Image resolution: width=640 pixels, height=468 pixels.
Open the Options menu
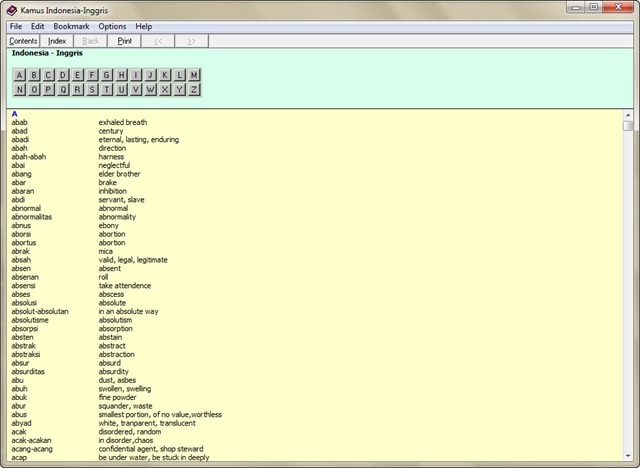(x=112, y=27)
